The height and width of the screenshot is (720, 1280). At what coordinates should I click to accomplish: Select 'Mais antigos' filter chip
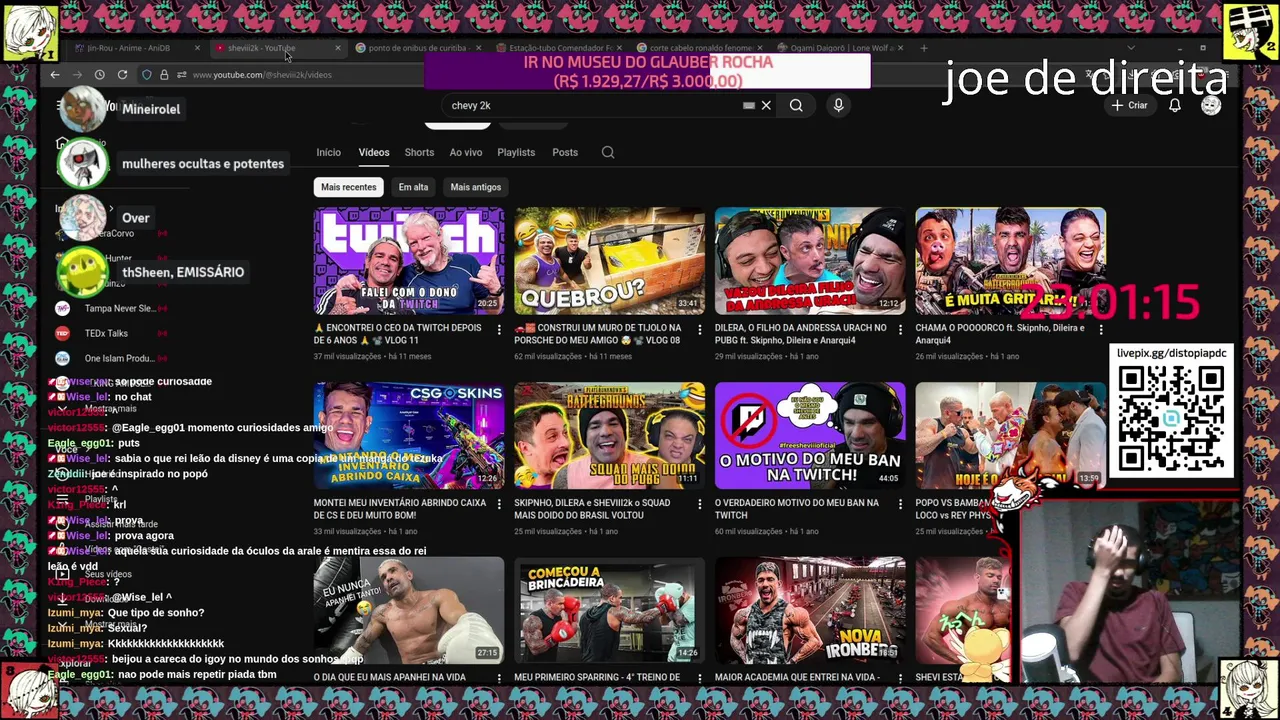pyautogui.click(x=475, y=187)
